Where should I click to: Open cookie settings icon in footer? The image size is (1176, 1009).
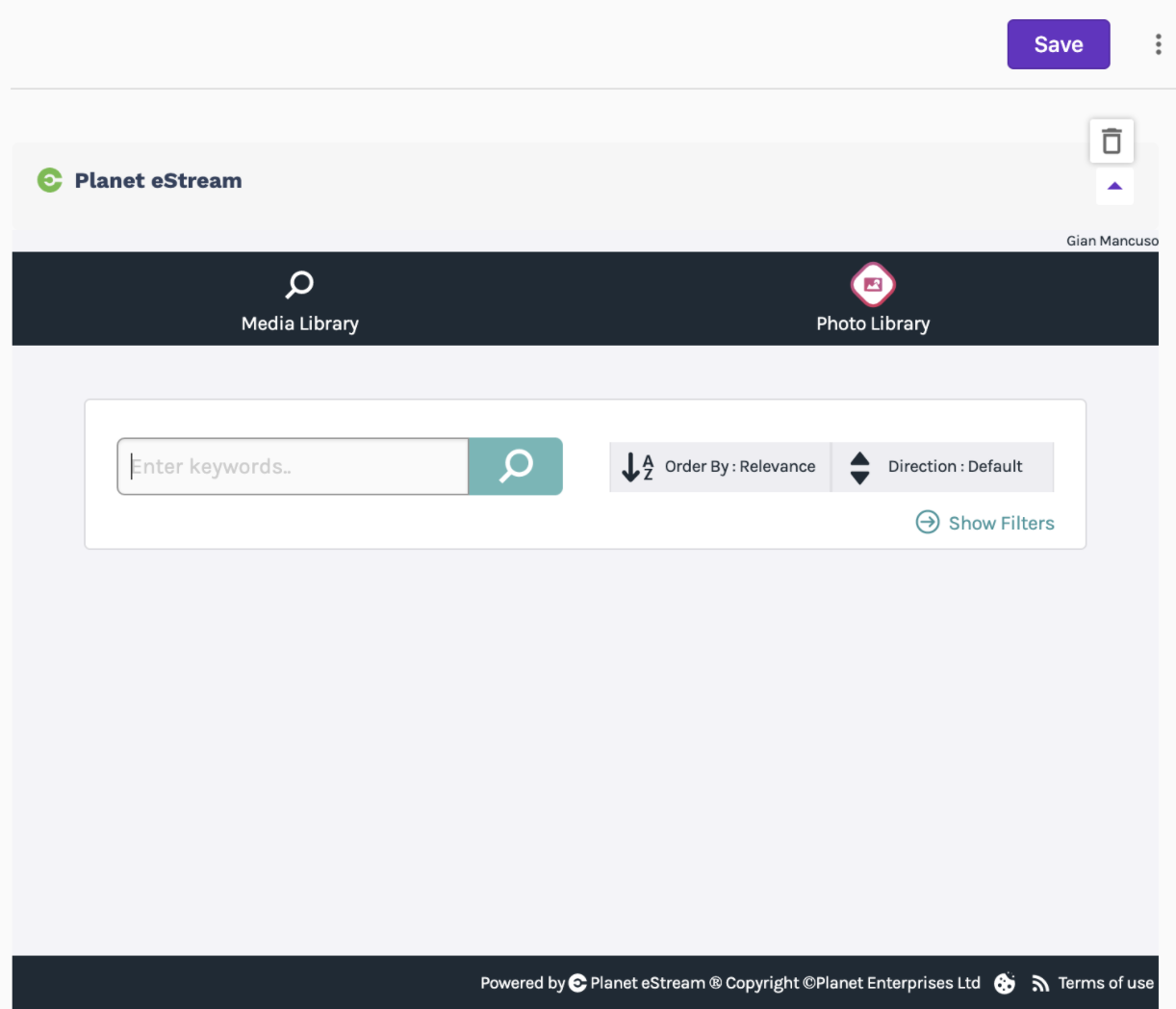[1005, 983]
